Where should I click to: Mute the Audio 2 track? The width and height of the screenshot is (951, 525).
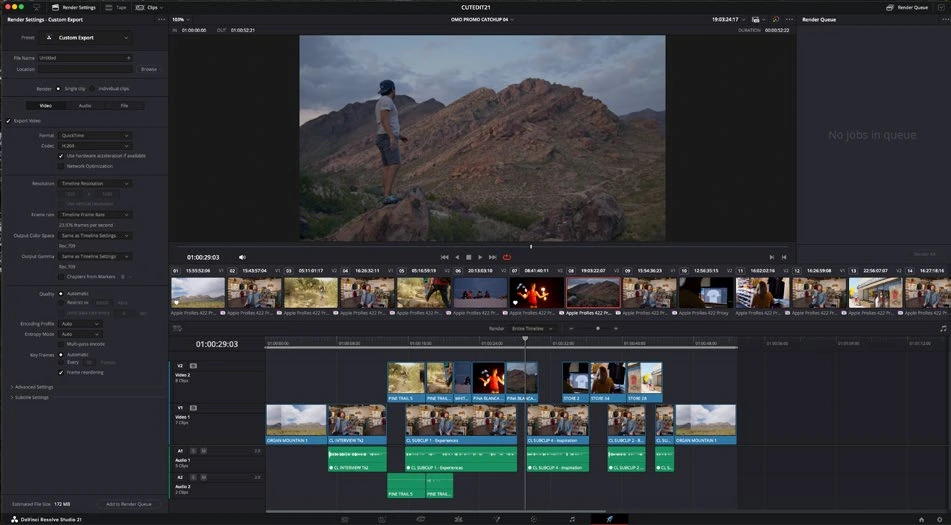pos(203,478)
